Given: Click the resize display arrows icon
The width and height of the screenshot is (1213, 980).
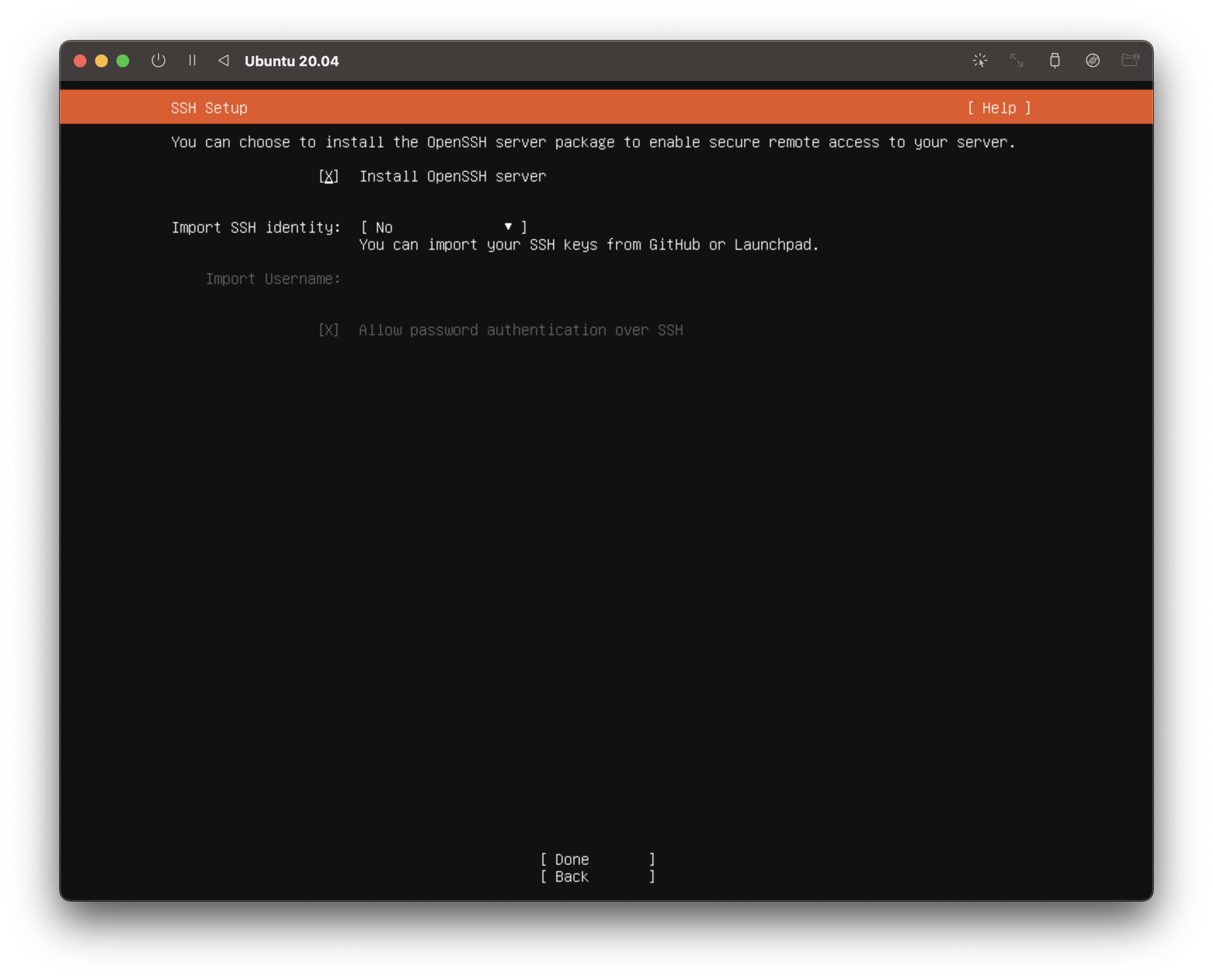Looking at the screenshot, I should [x=1017, y=60].
